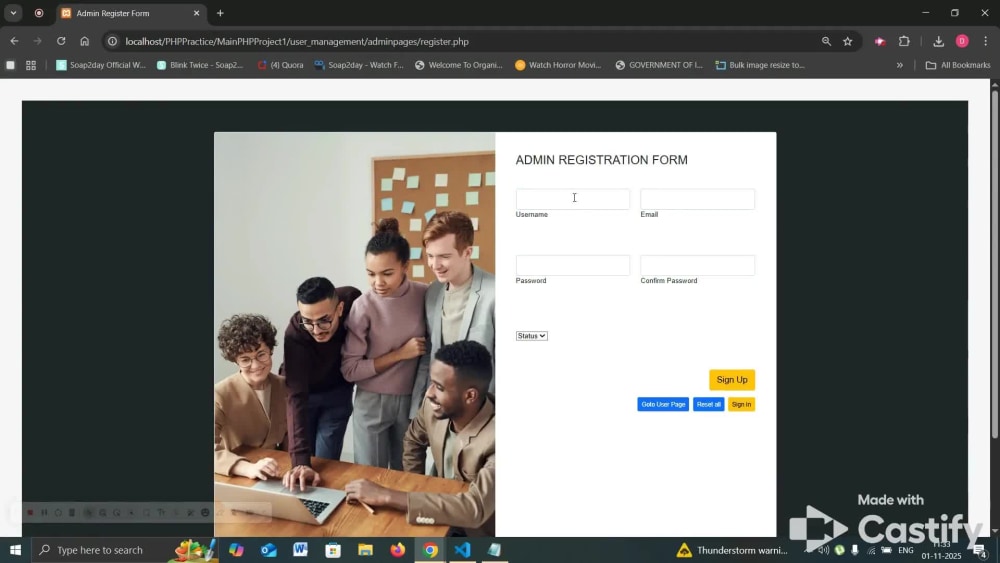
Task: Reload the register.php page
Action: [61, 41]
